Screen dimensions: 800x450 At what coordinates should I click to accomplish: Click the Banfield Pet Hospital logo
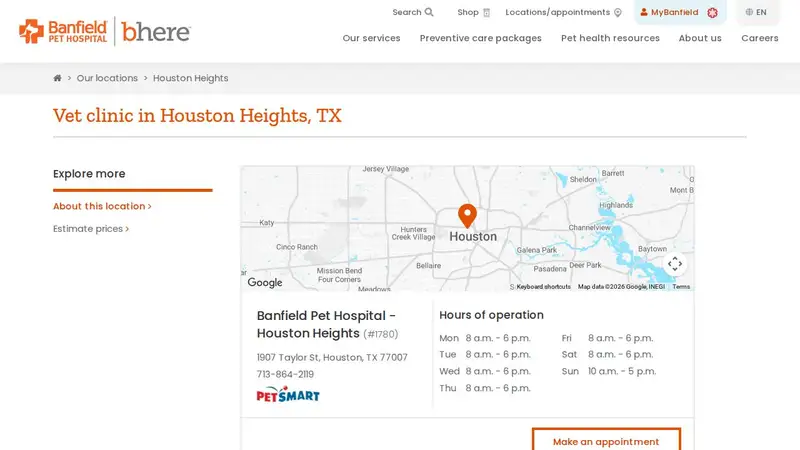point(63,32)
